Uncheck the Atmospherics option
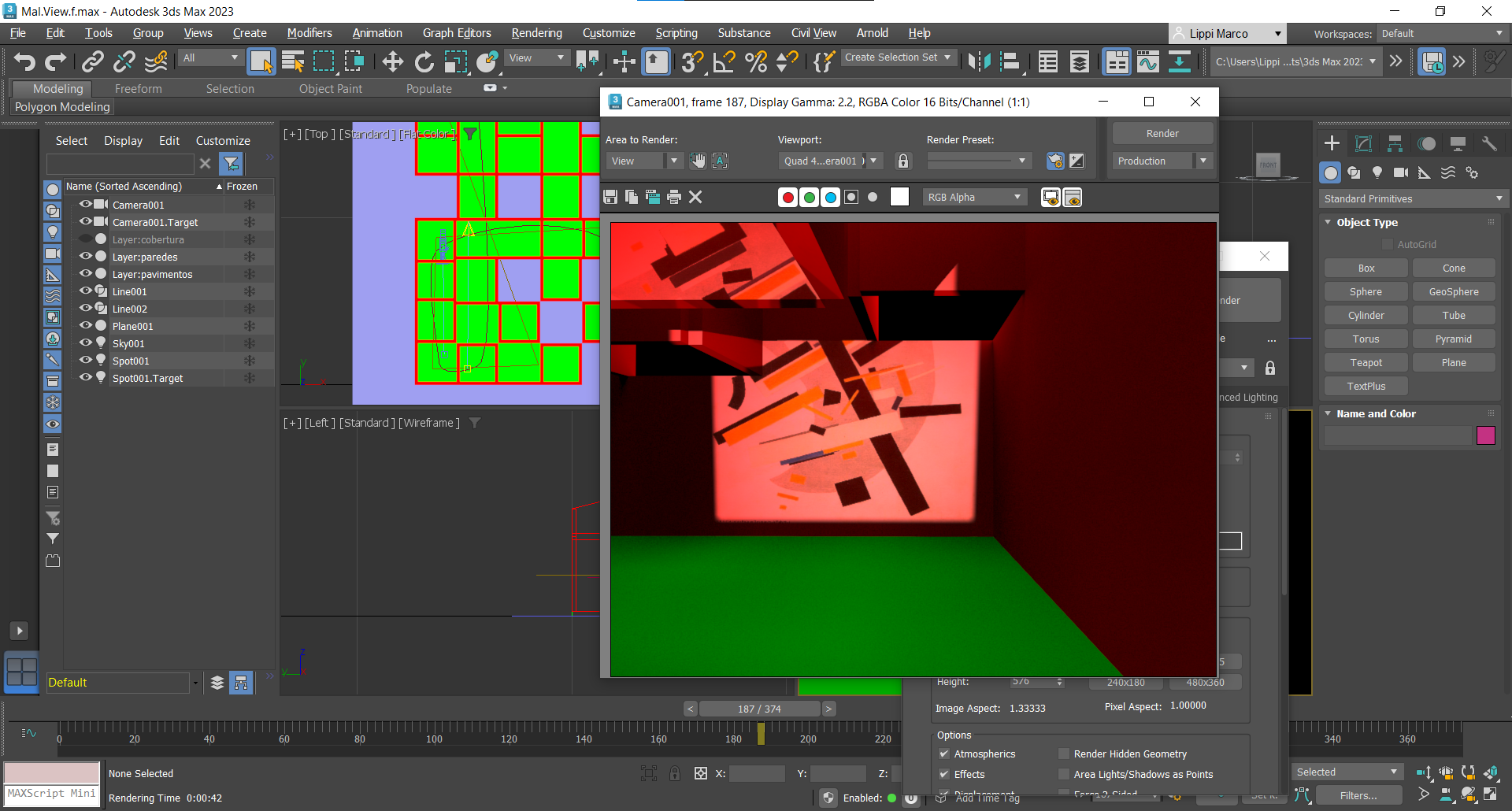1512x811 pixels. [x=944, y=754]
